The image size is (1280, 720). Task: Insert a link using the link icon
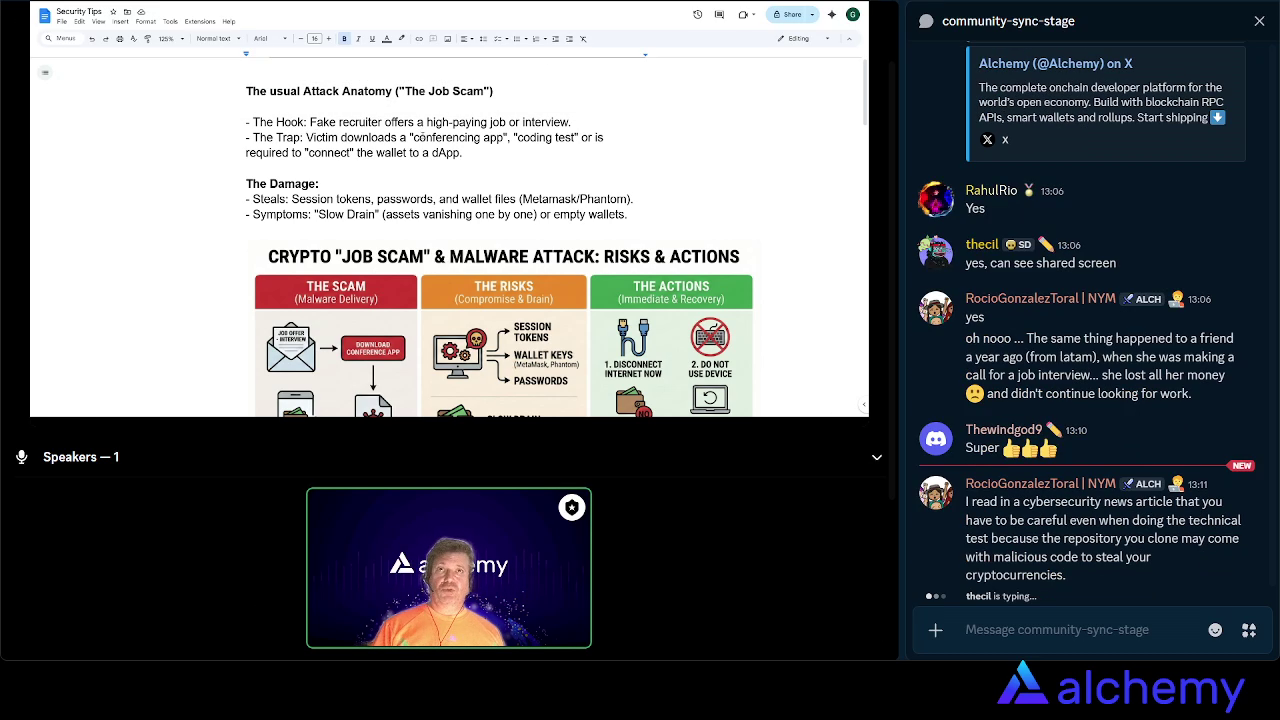coord(418,38)
